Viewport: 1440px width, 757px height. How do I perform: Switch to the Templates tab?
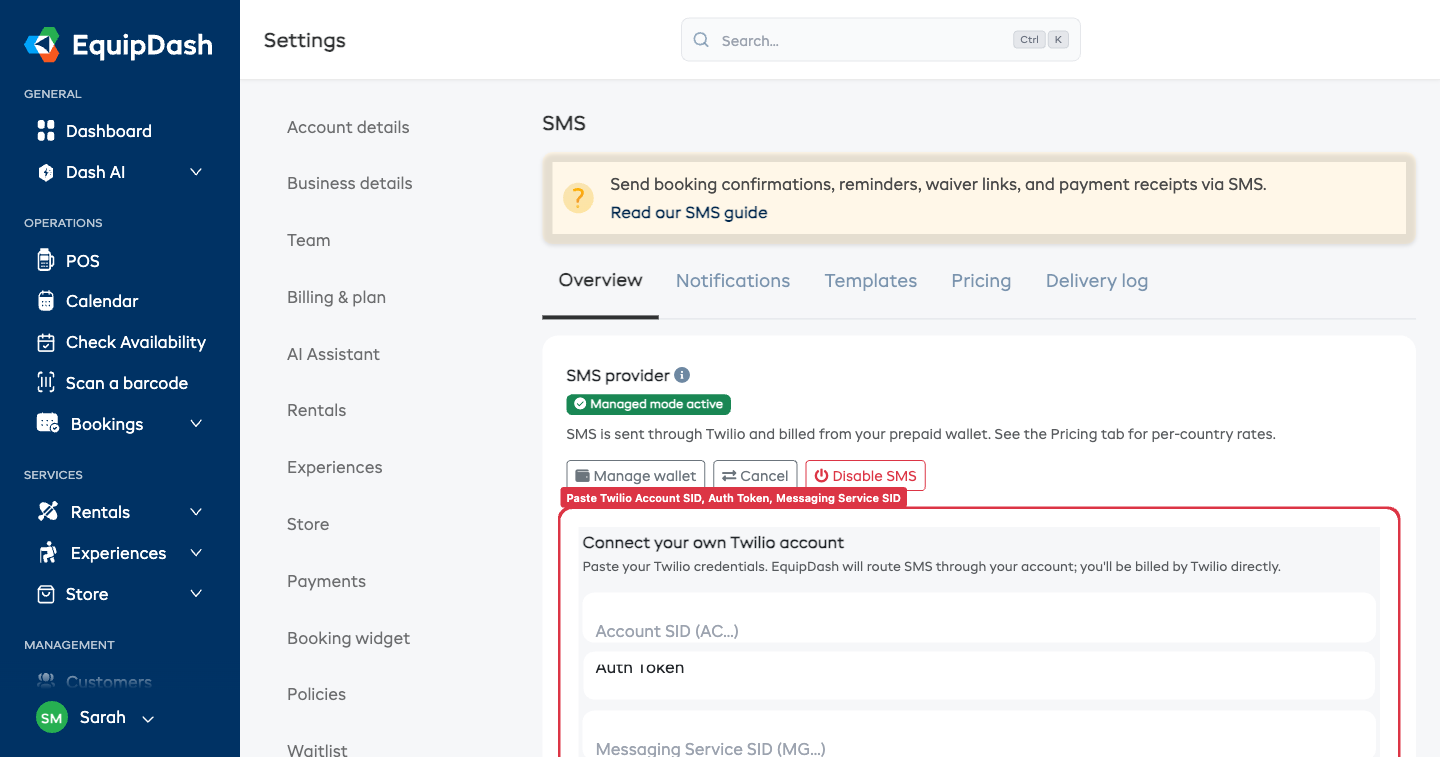[871, 281]
